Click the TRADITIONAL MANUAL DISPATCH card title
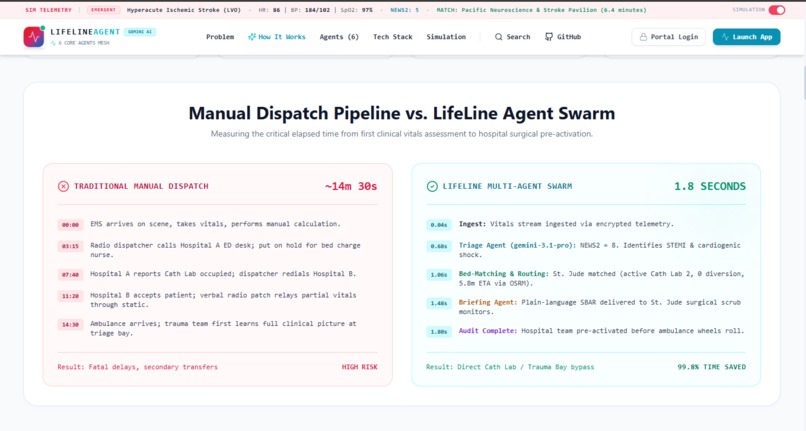 [x=141, y=186]
